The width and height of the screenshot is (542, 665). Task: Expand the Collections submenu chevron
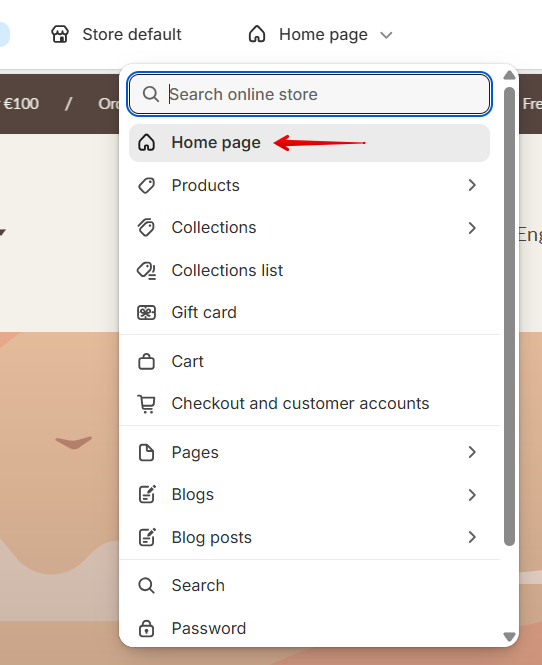472,228
